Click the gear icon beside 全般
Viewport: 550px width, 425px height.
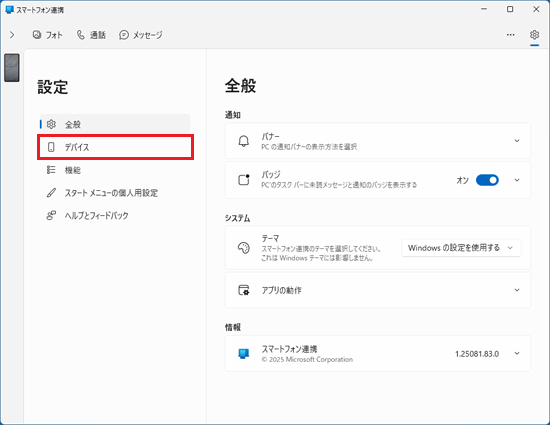[51, 124]
